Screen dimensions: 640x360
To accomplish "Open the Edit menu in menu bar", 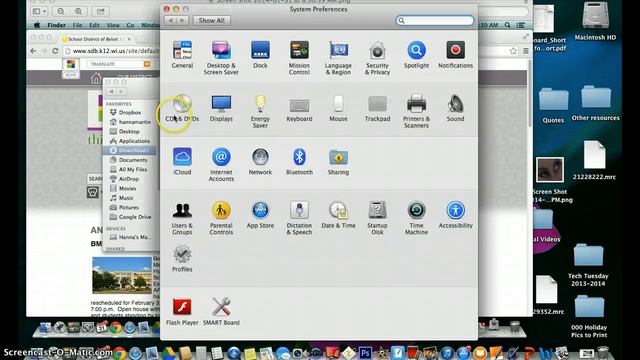I will tap(94, 25).
